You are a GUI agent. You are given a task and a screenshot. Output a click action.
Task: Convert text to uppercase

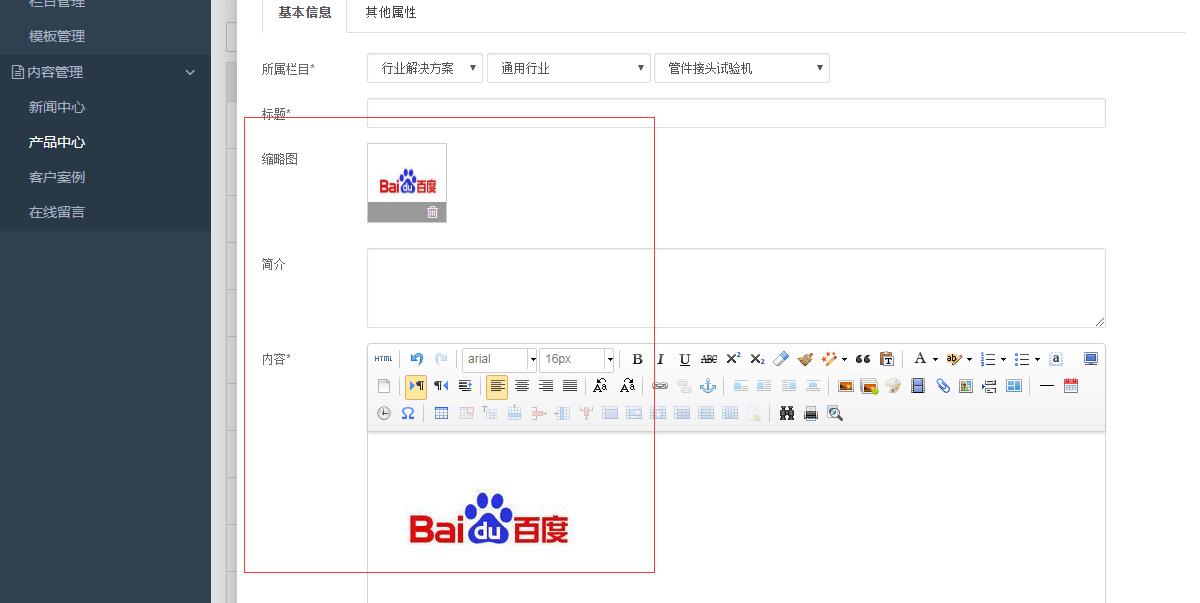click(600, 386)
